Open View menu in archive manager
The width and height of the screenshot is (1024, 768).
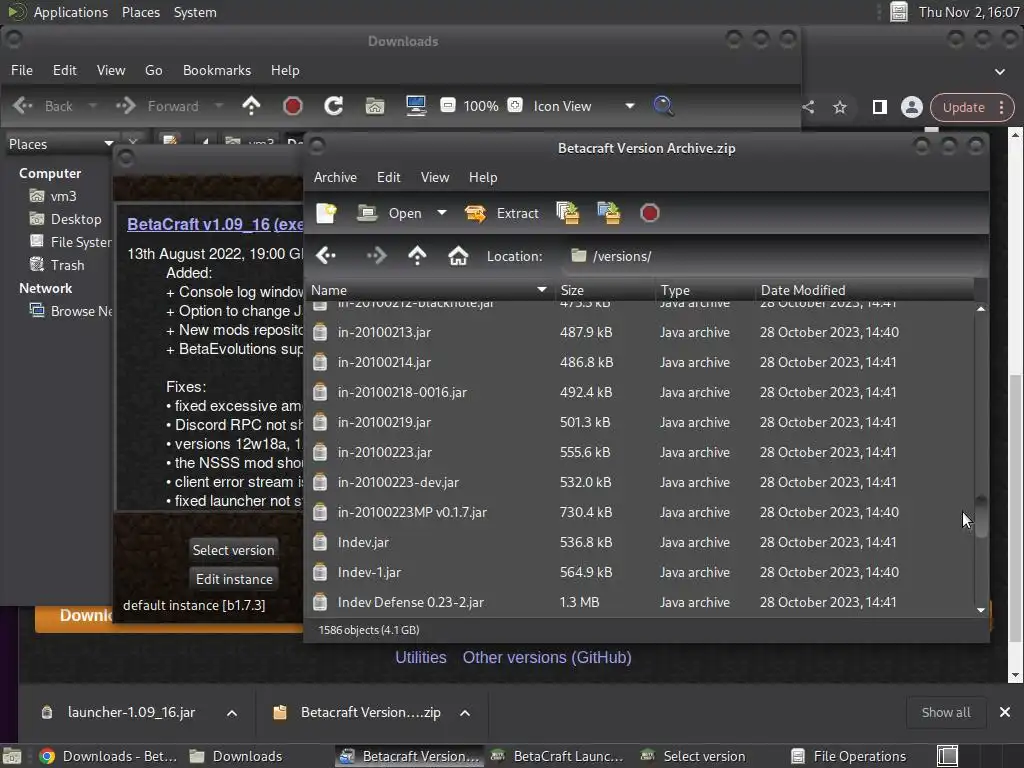pos(435,177)
